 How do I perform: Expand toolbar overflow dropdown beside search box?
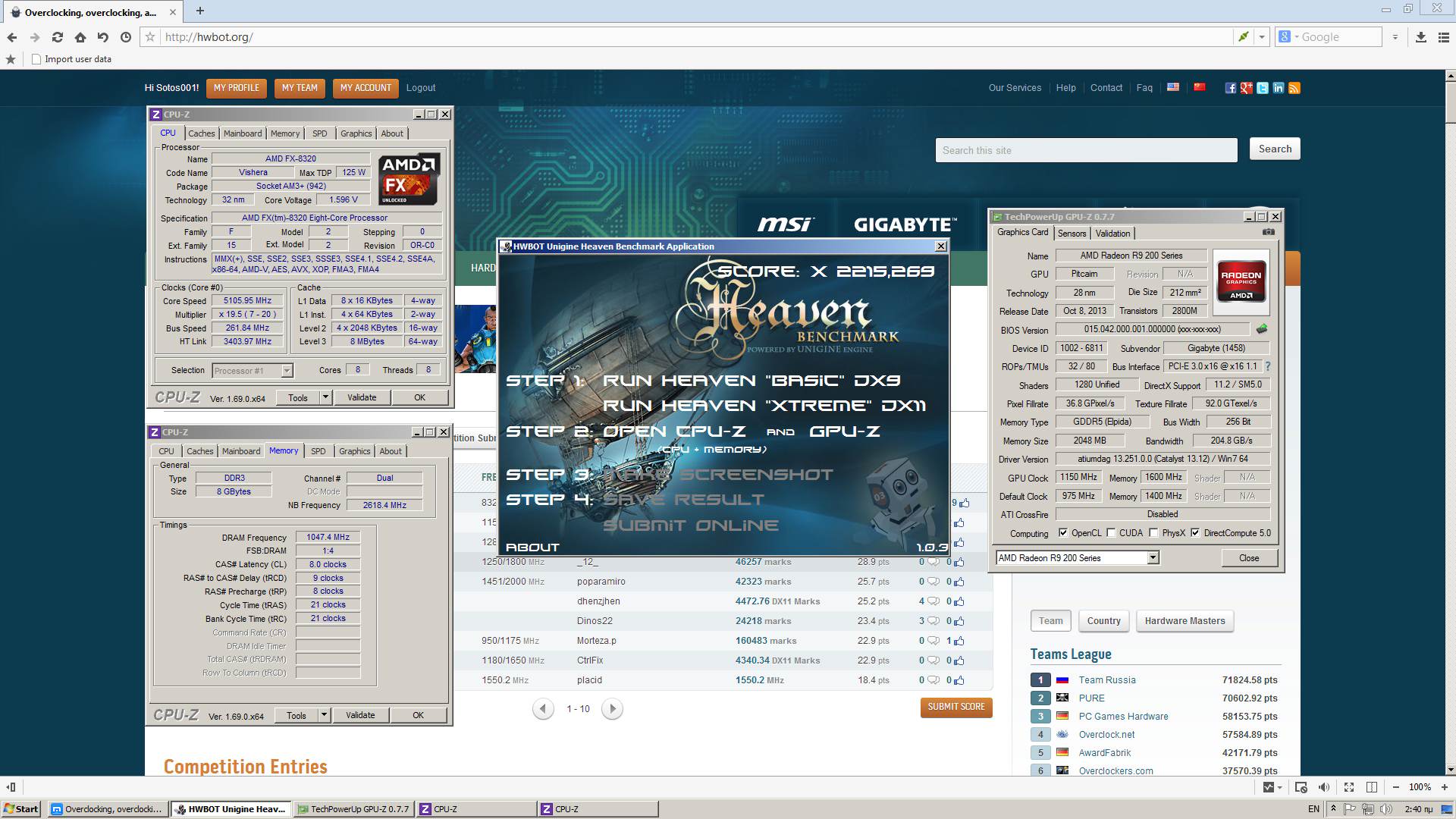(1395, 37)
